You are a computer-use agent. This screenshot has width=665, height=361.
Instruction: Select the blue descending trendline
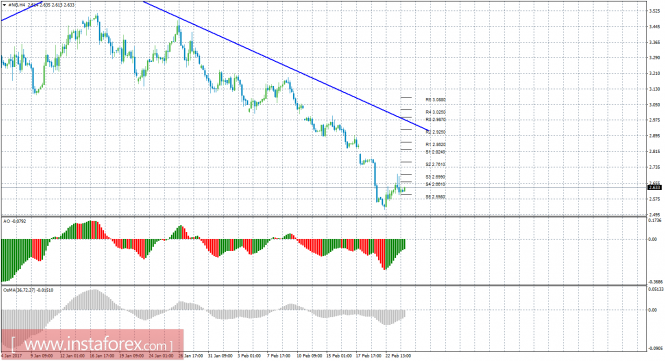click(286, 66)
